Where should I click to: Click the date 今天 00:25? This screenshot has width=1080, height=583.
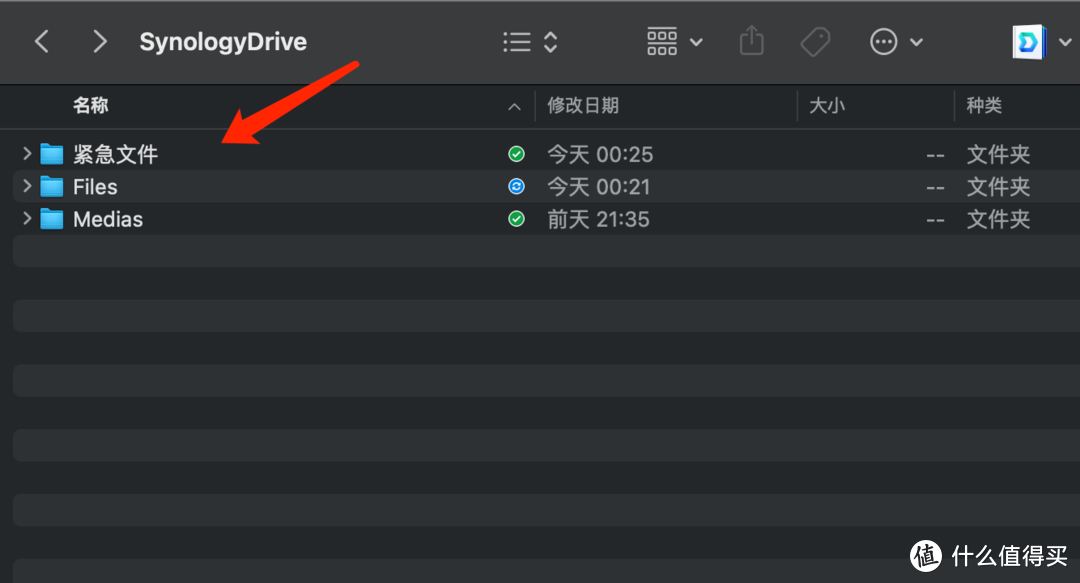coord(600,154)
